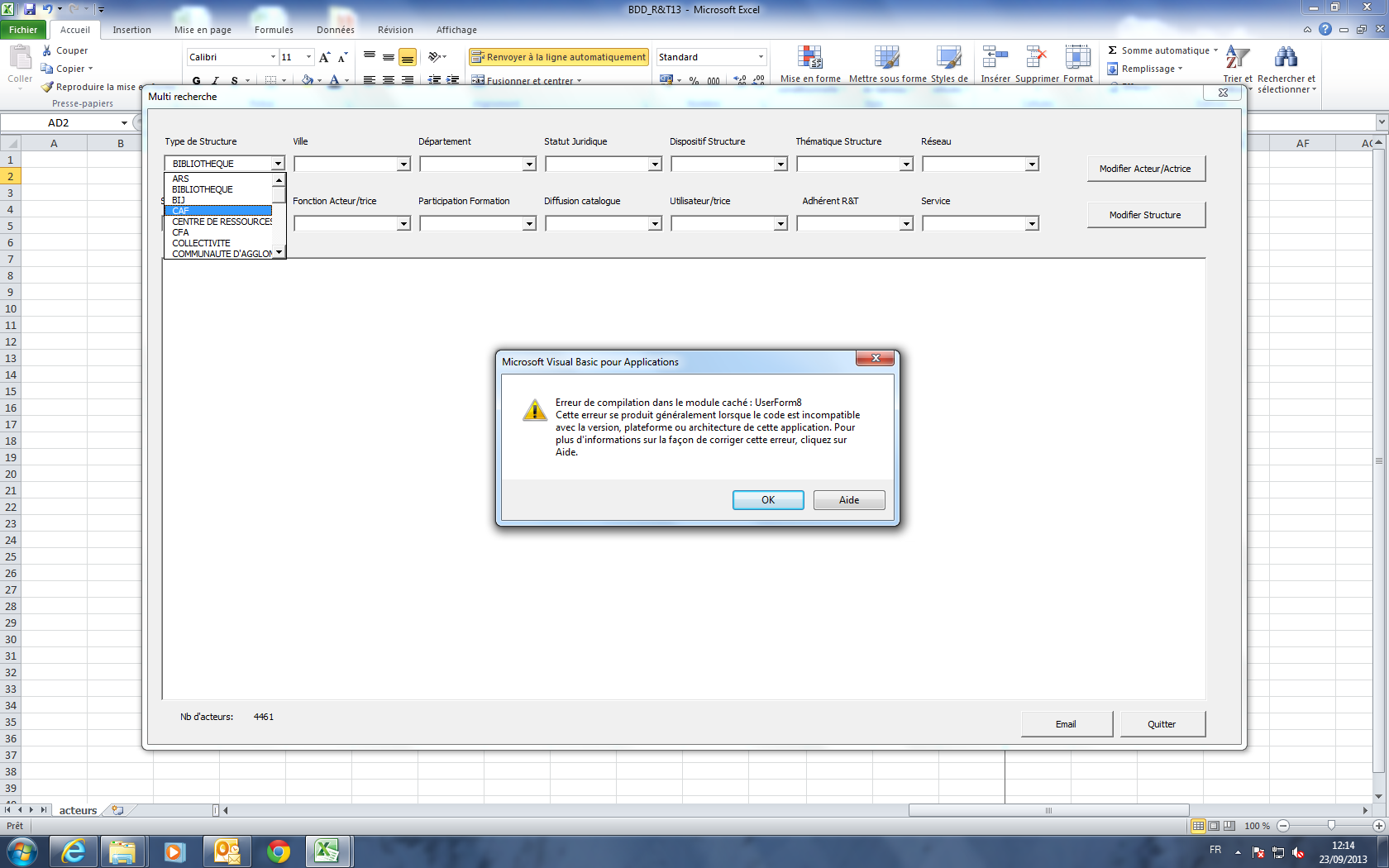Toggle bold (G) formatting
The height and width of the screenshot is (868, 1389).
pyautogui.click(x=196, y=80)
